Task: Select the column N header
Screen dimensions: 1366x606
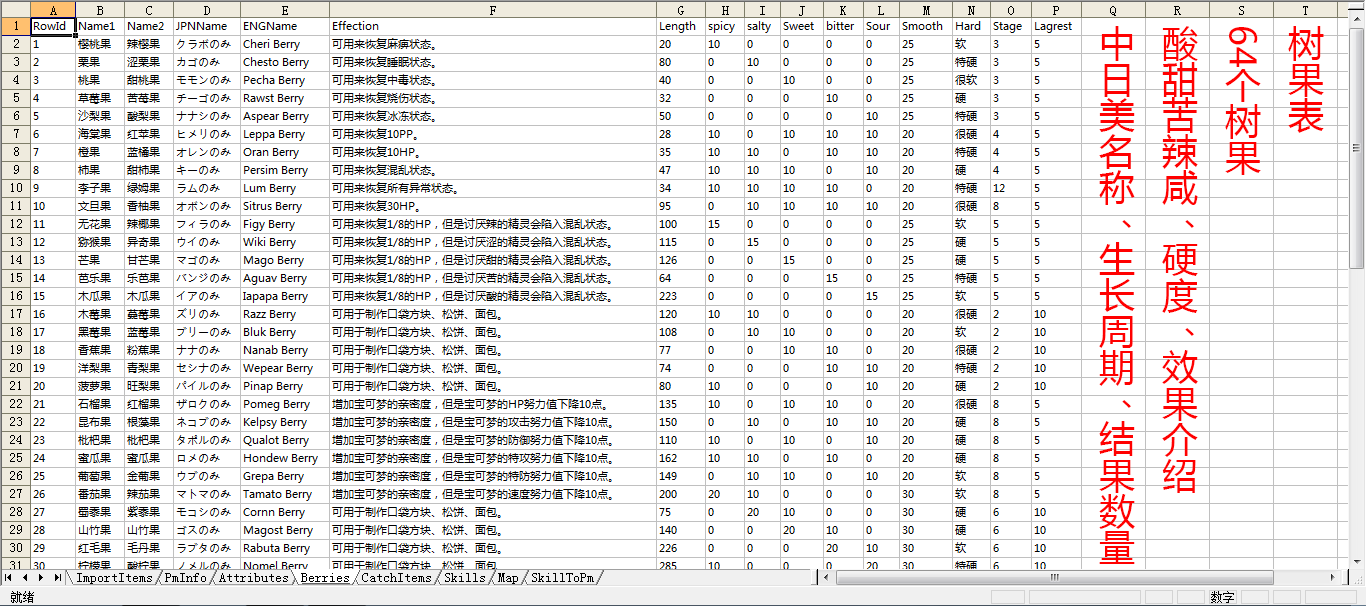Action: click(970, 9)
